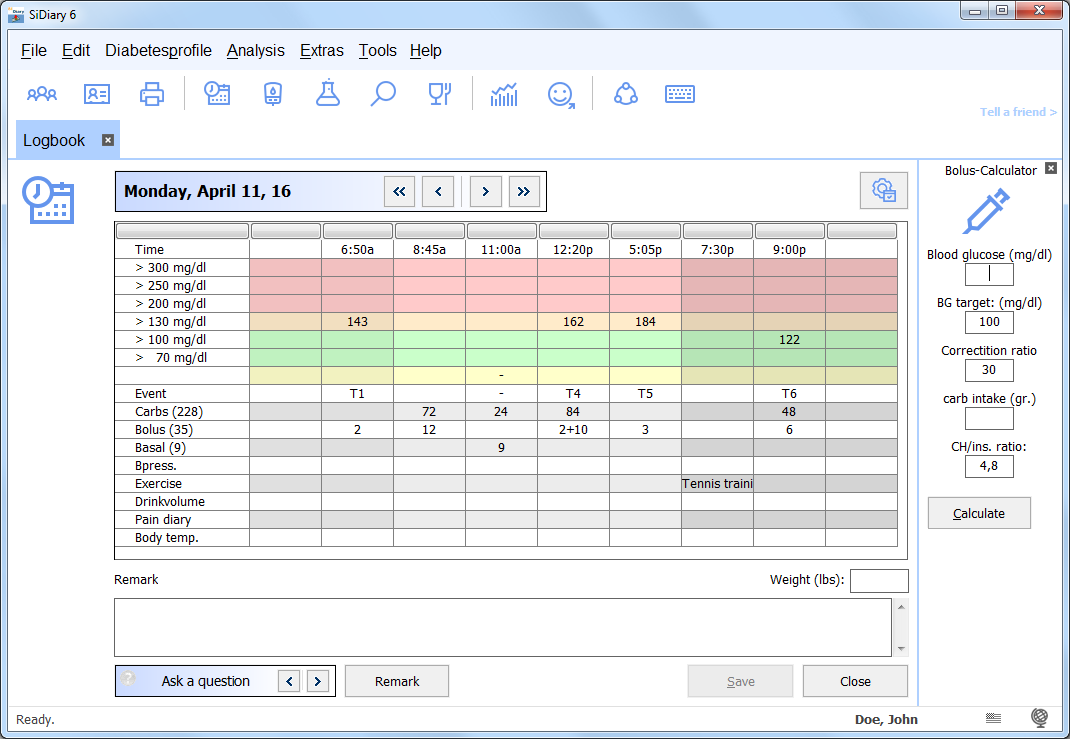Open the Diabetesprofile menu
The image size is (1070, 739).
coord(158,50)
